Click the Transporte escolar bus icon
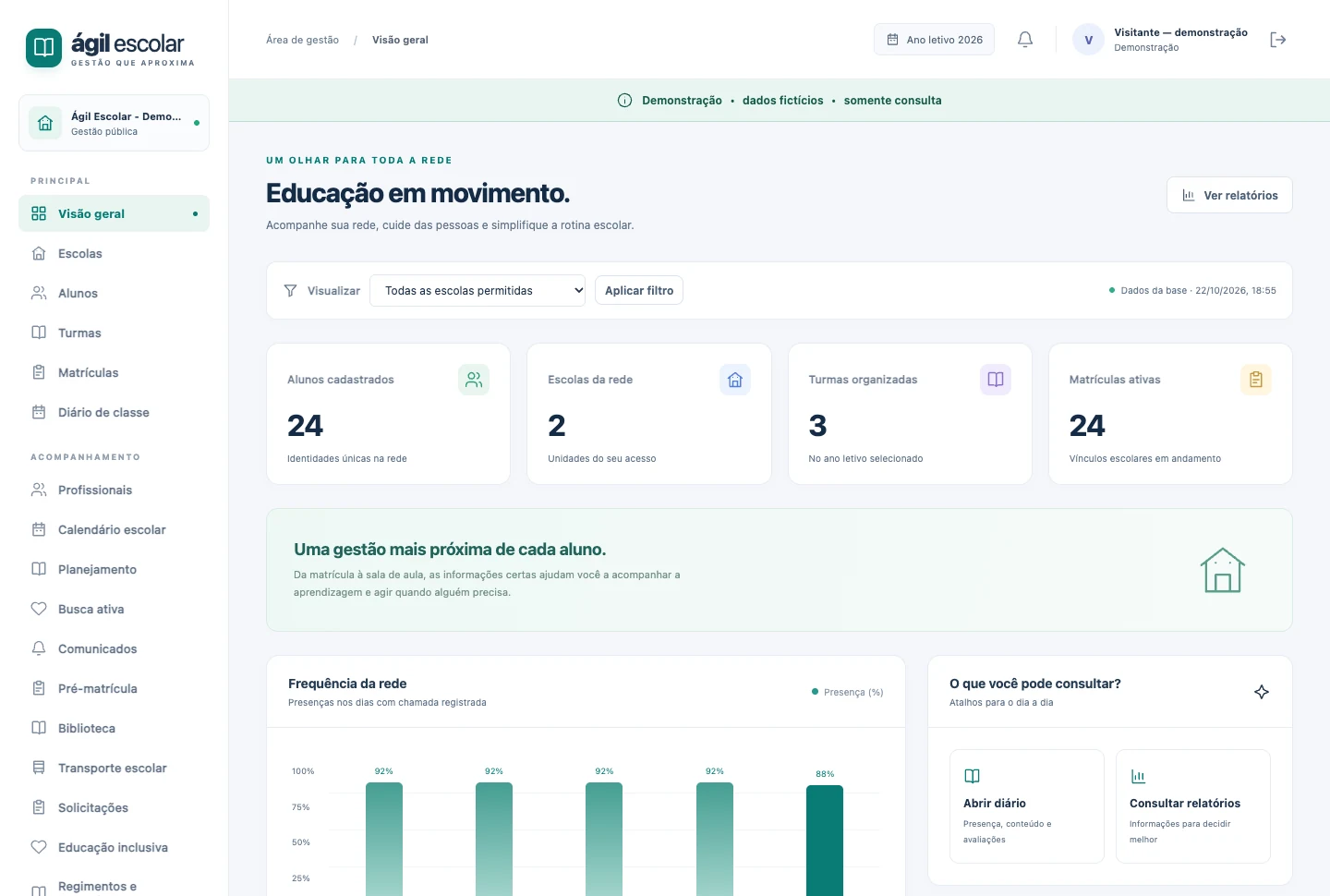 click(x=39, y=768)
